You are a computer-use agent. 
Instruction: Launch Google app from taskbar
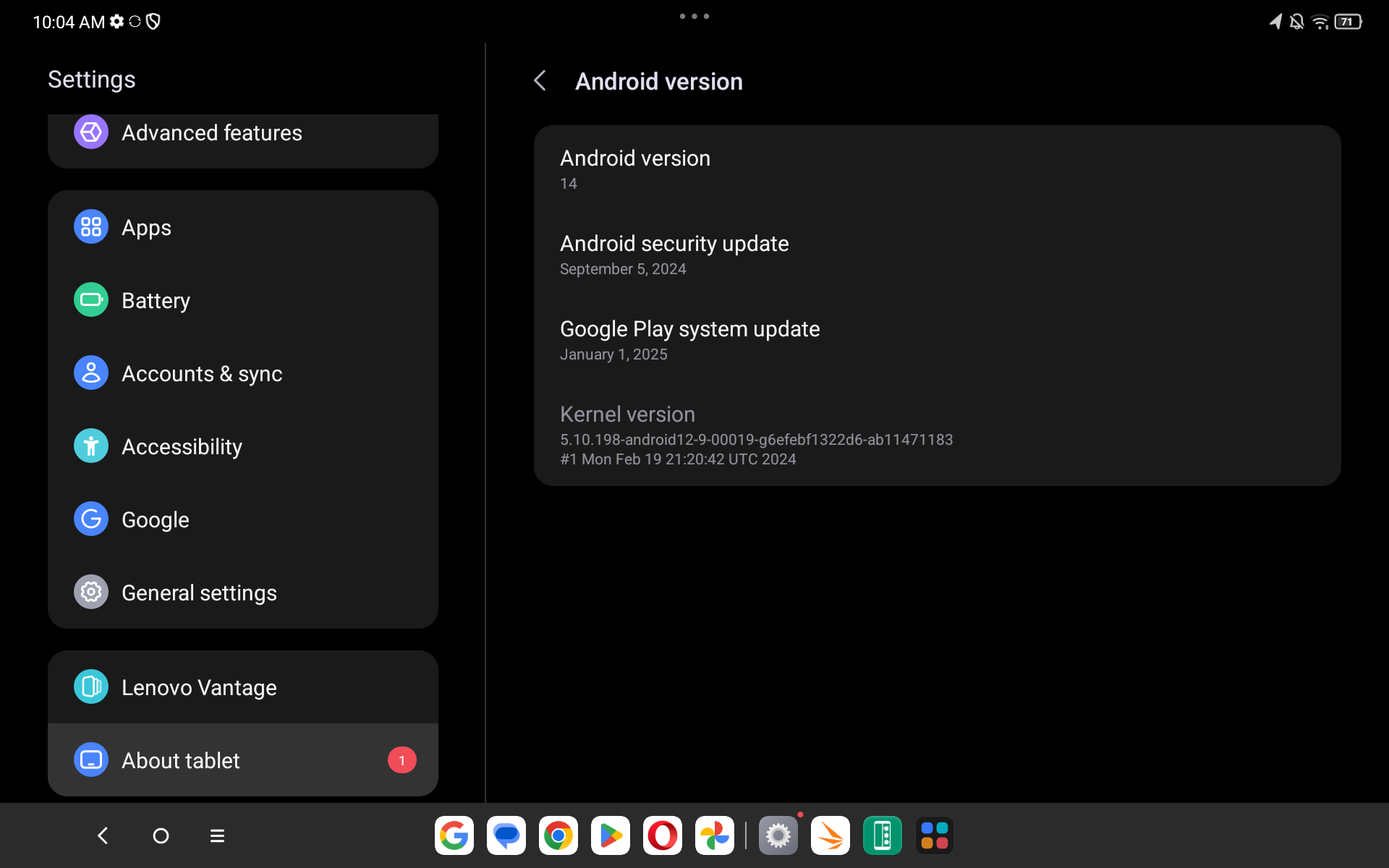pos(454,835)
